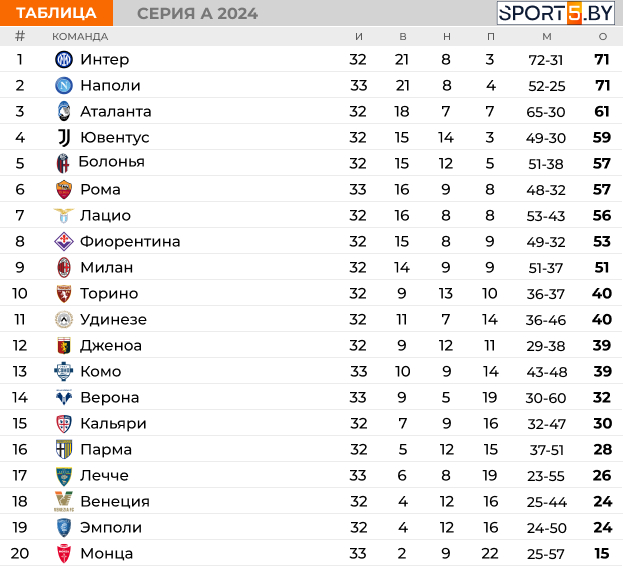
Task: Open the Болонья team name link
Action: point(111,162)
